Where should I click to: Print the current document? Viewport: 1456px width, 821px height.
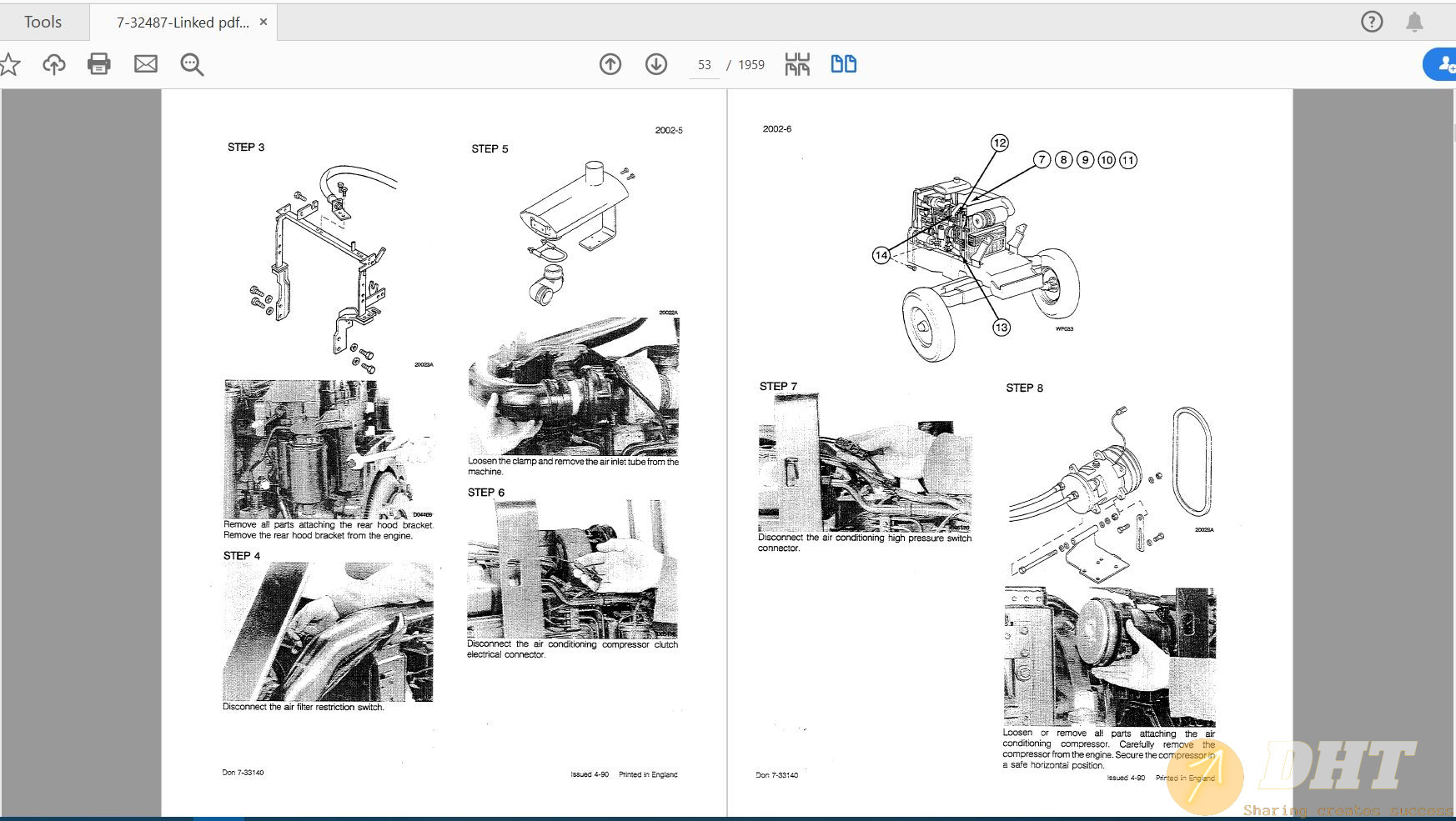coord(99,63)
